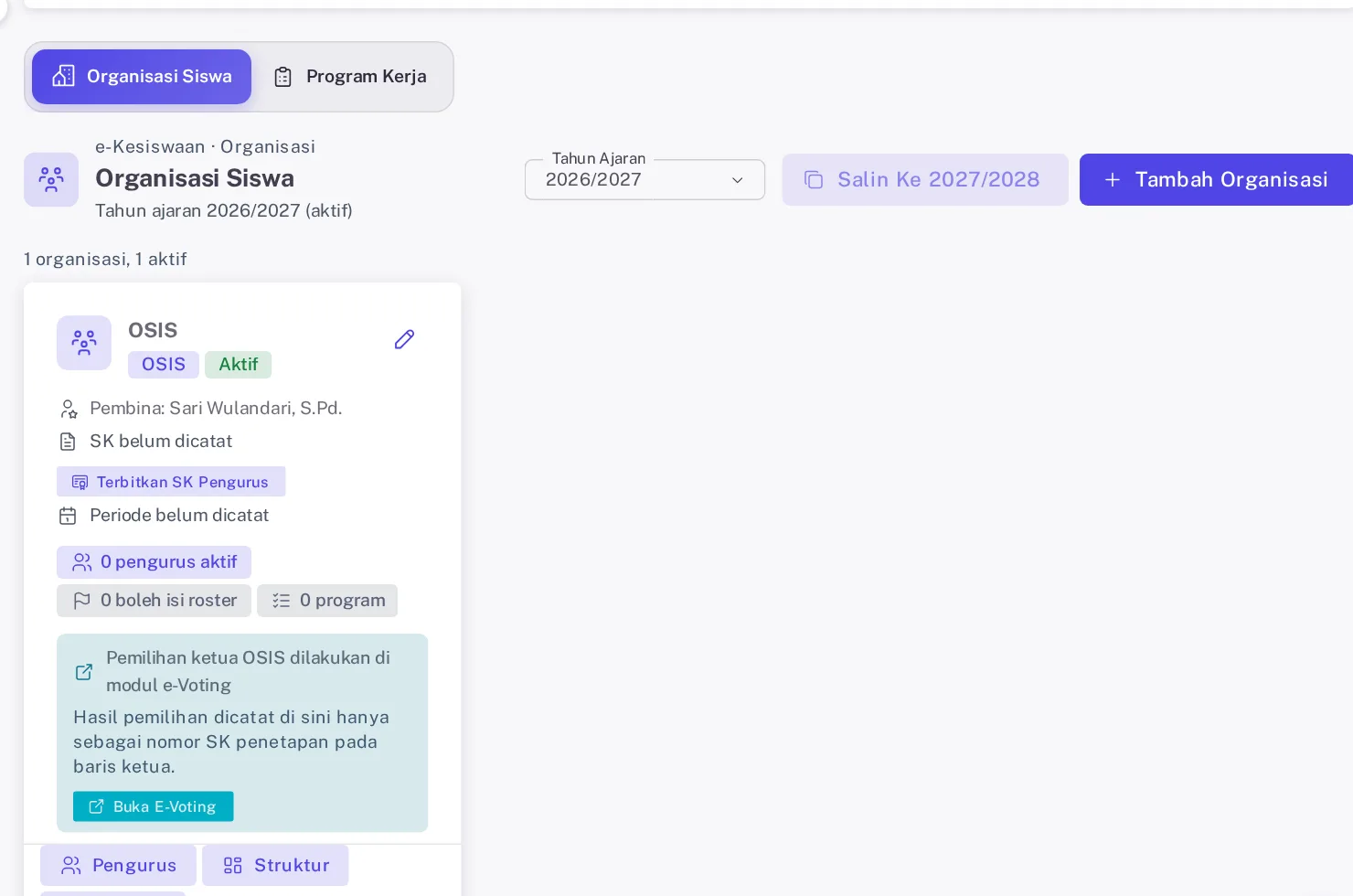This screenshot has height=896, width=1353.
Task: Click the OSIS card group icon
Action: (x=84, y=343)
